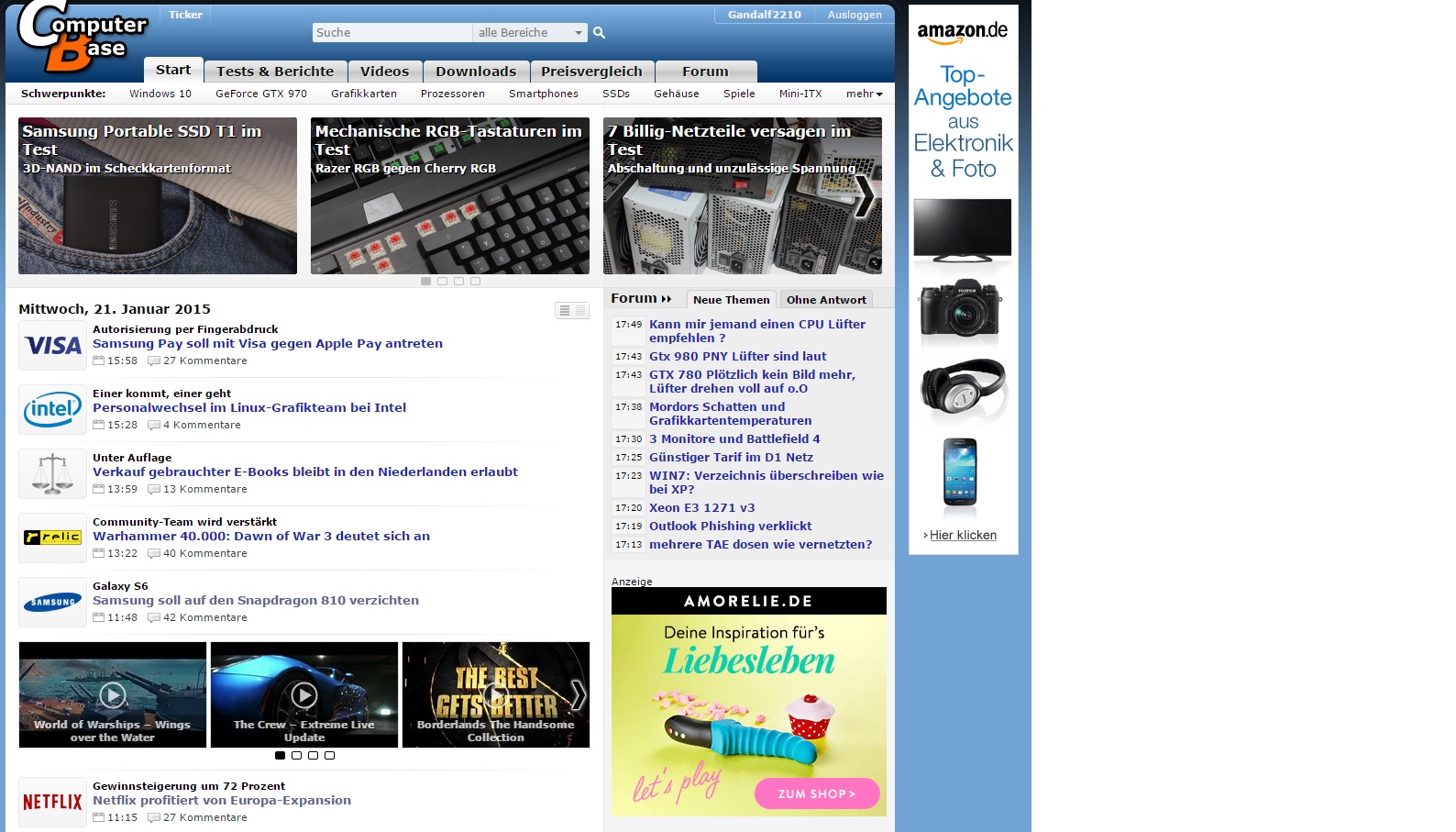This screenshot has height=832, width=1456.
Task: Click the ZUM SHOP button in the ad
Action: click(817, 794)
